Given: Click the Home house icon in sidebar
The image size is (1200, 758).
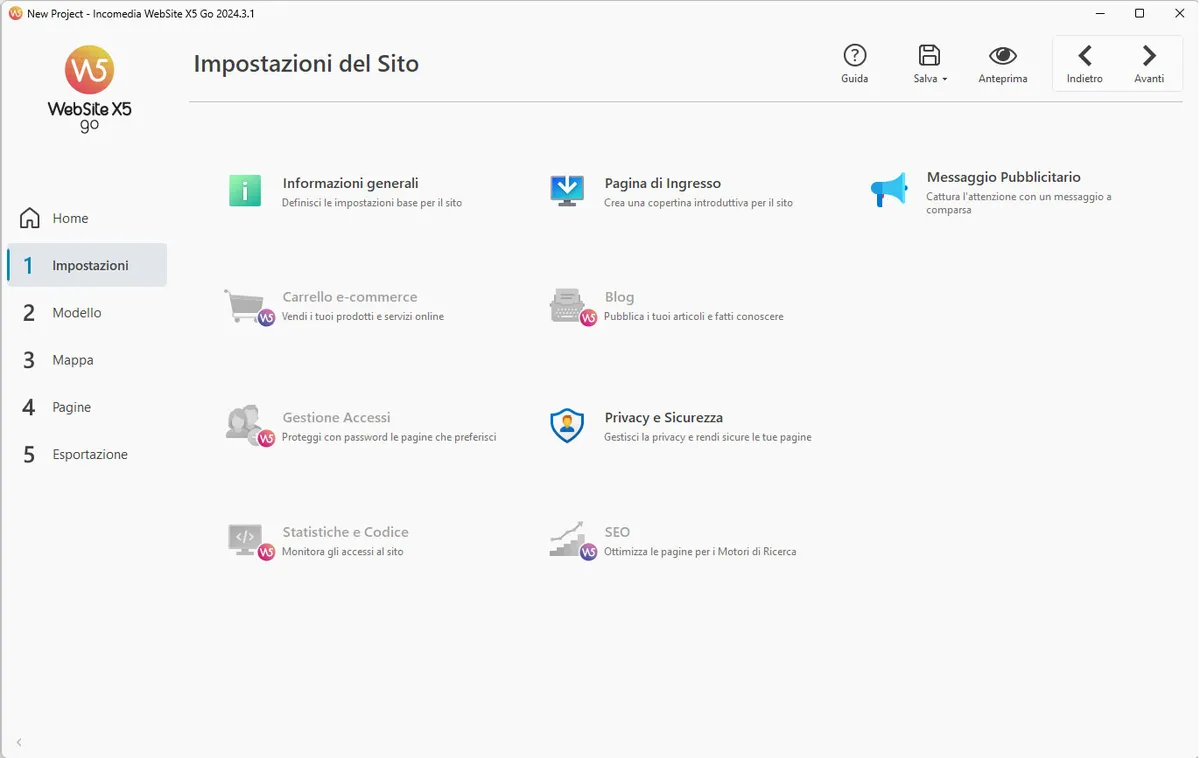Looking at the screenshot, I should pyautogui.click(x=30, y=218).
